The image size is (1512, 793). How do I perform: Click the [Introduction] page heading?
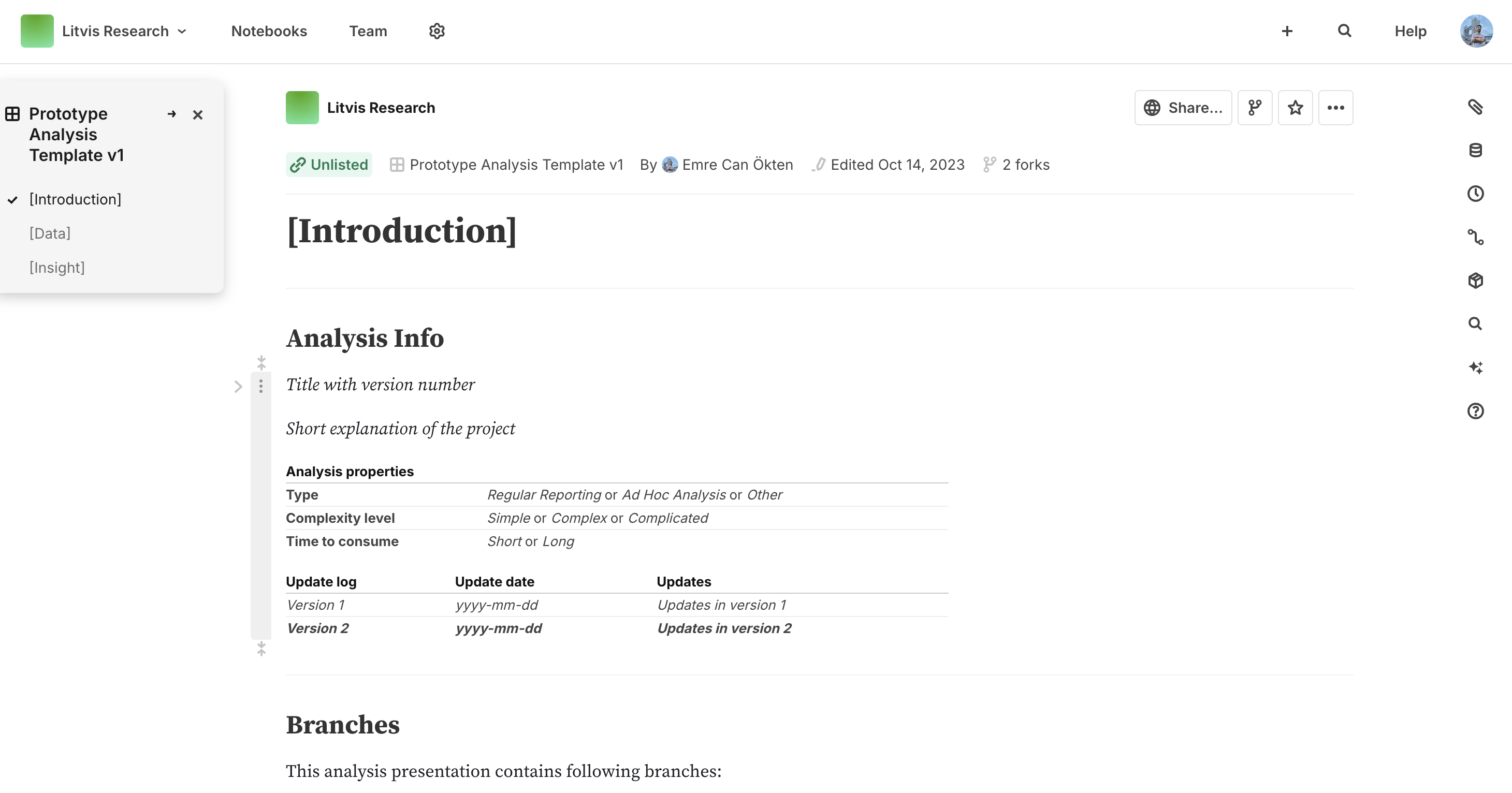[401, 231]
